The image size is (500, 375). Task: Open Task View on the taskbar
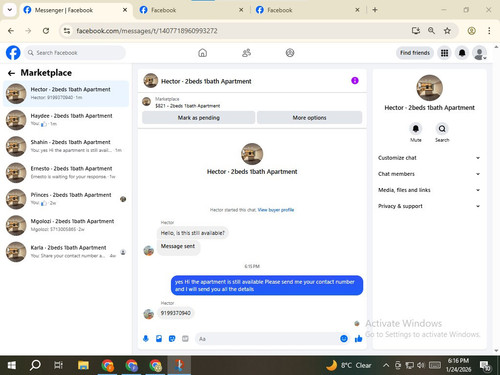(x=58, y=365)
